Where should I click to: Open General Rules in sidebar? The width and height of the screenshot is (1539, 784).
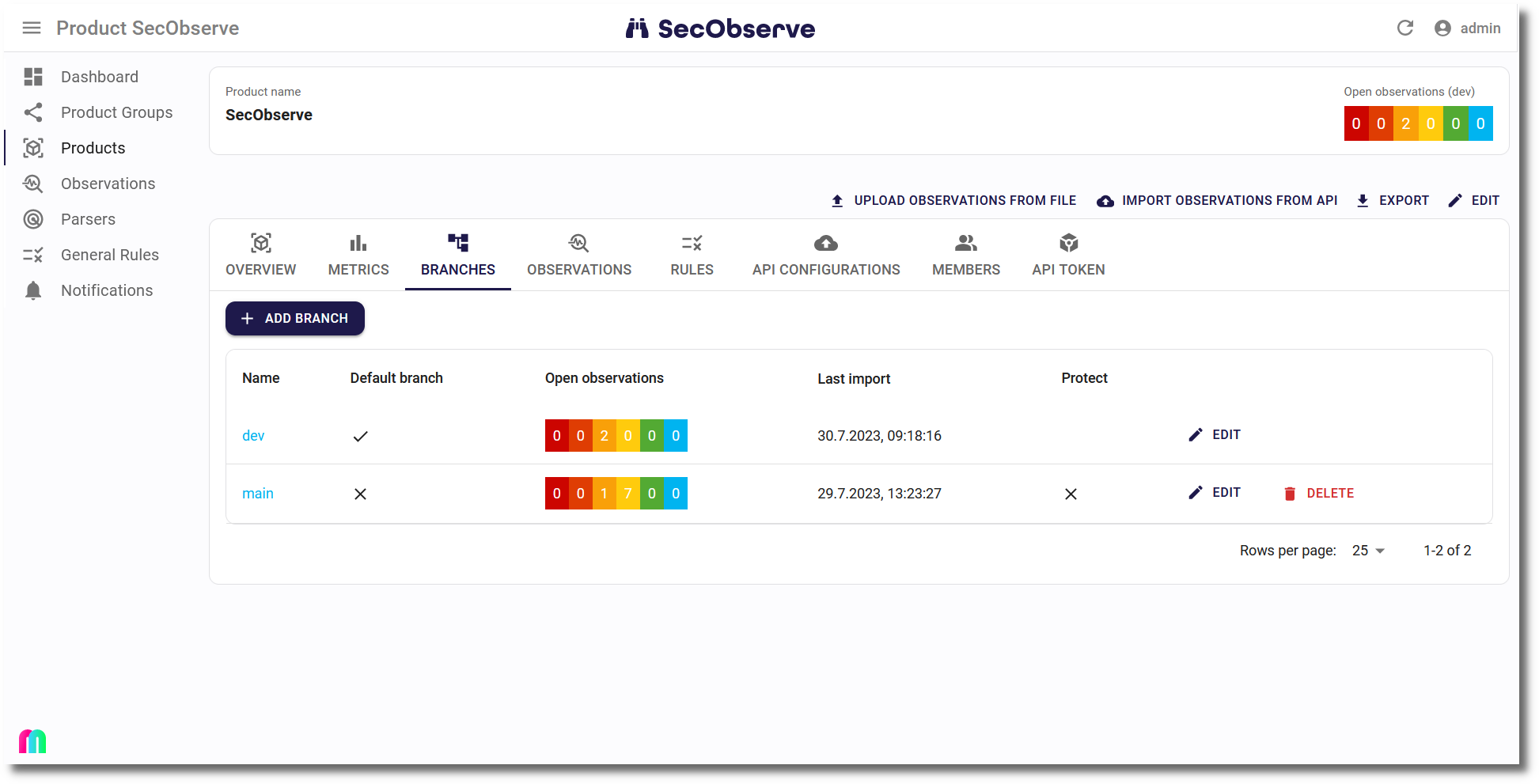click(109, 255)
